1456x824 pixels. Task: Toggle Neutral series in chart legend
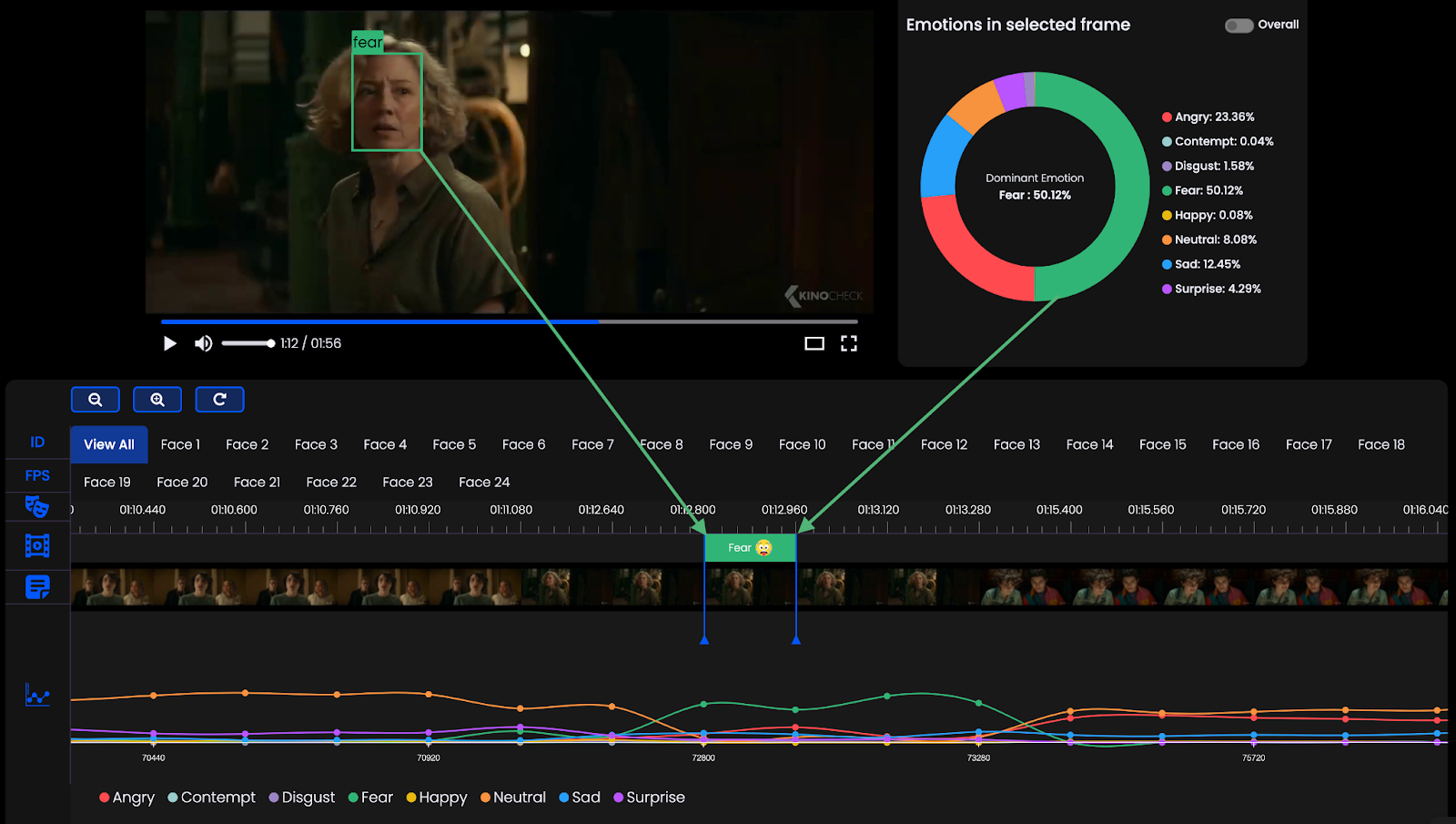(513, 797)
